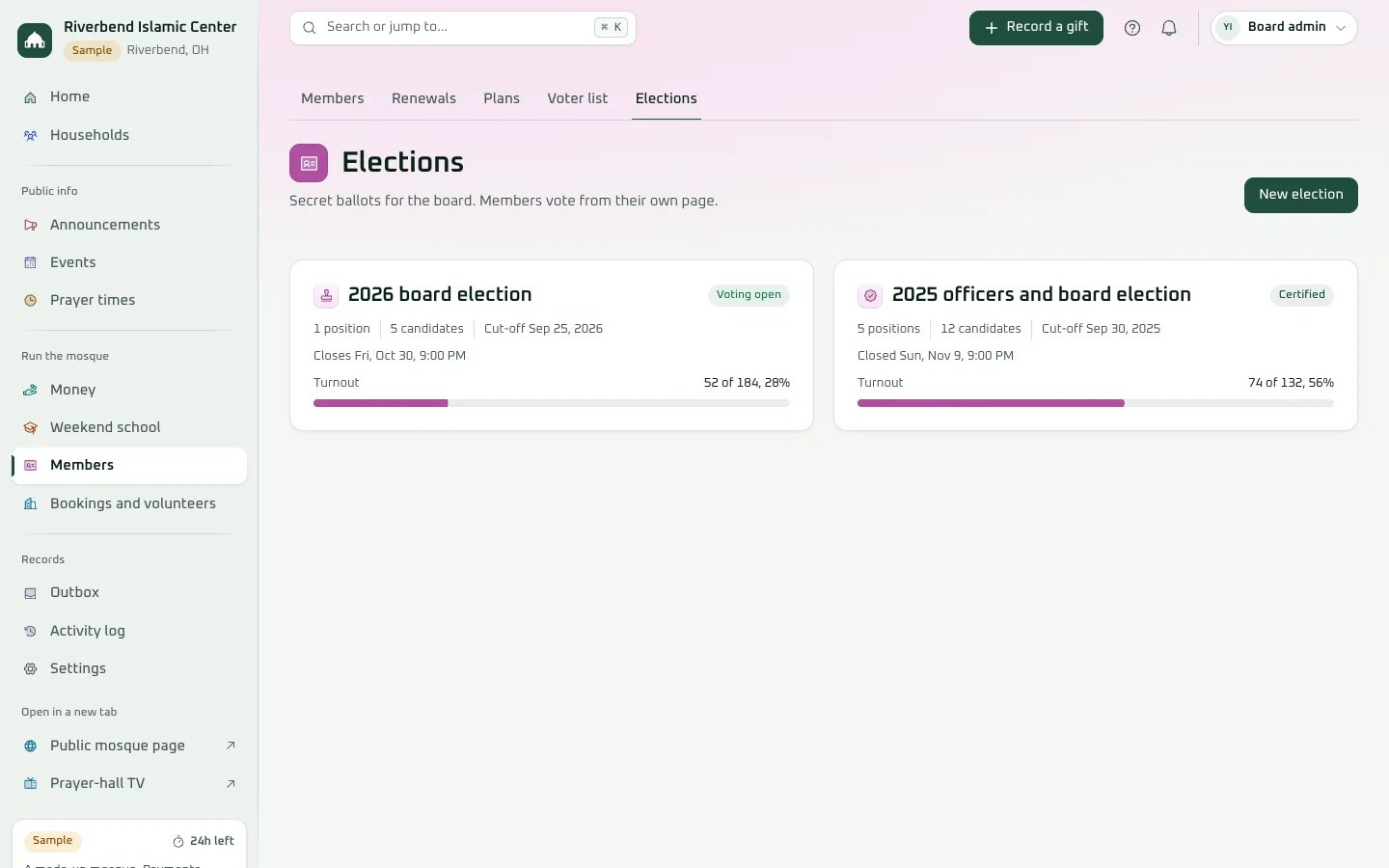Click the Sample badge under the center name
The image size is (1389, 868).
[93, 51]
